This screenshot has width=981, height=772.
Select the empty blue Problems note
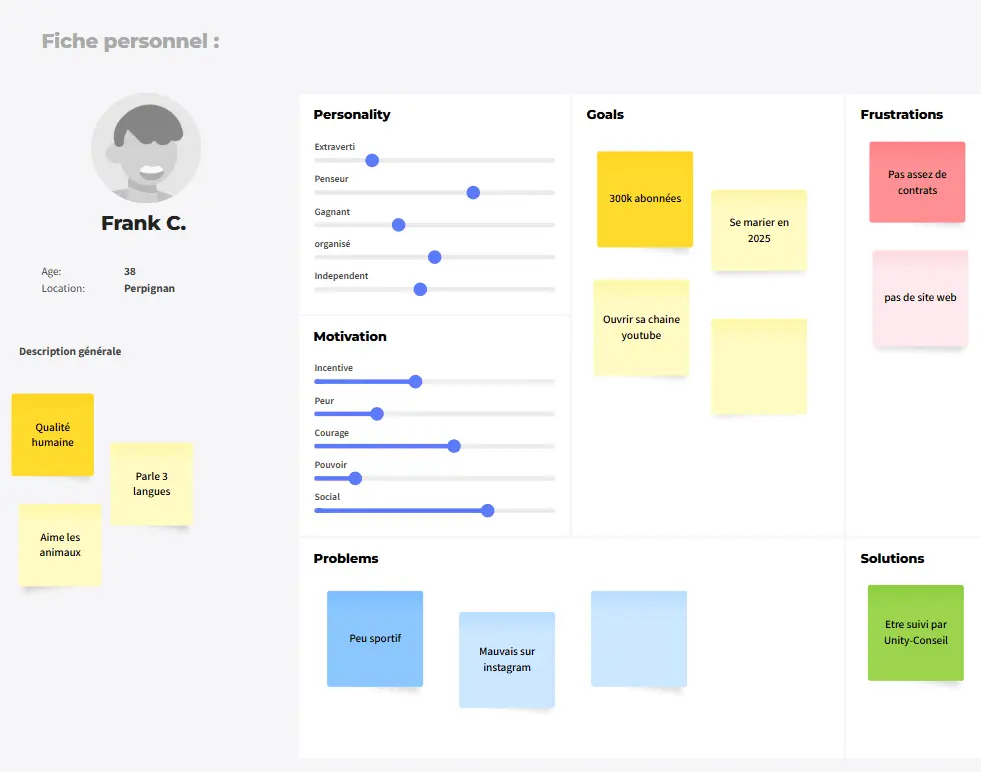pyautogui.click(x=639, y=638)
